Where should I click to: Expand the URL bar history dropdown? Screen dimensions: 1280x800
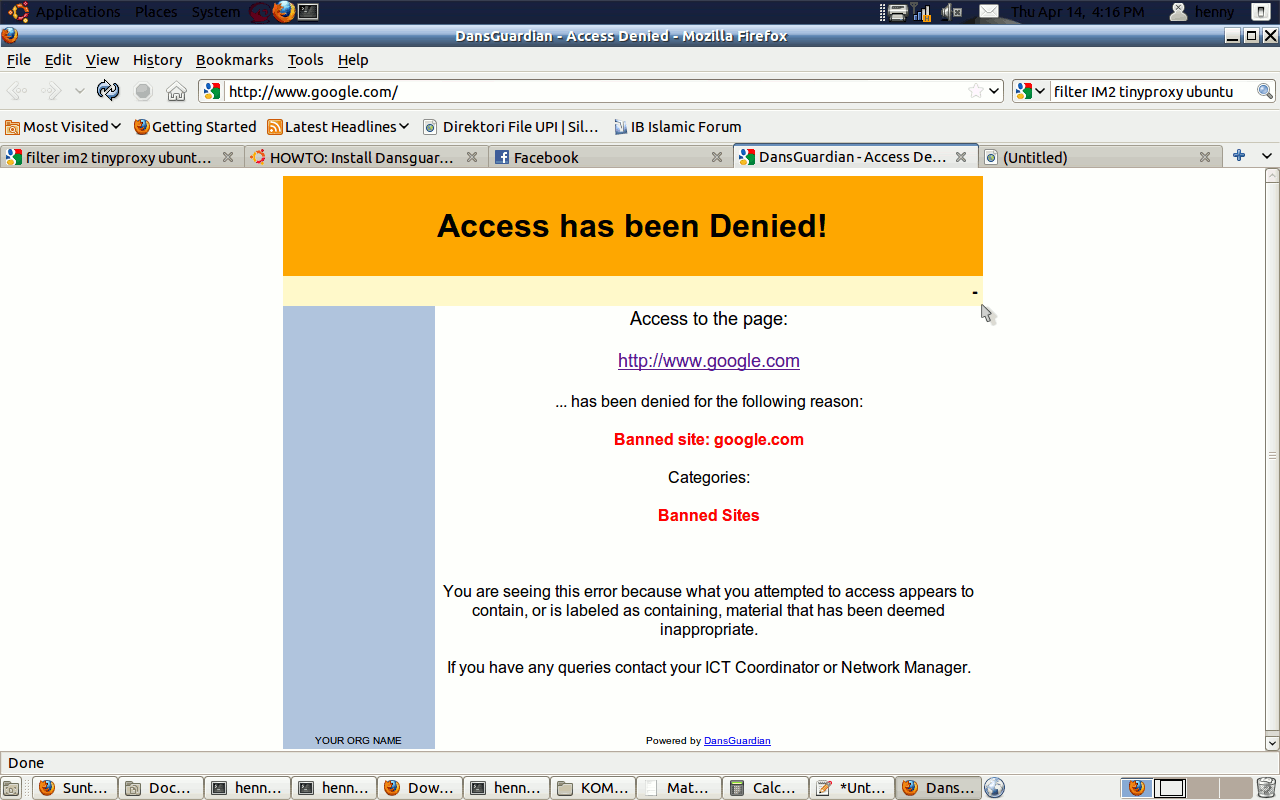(994, 91)
